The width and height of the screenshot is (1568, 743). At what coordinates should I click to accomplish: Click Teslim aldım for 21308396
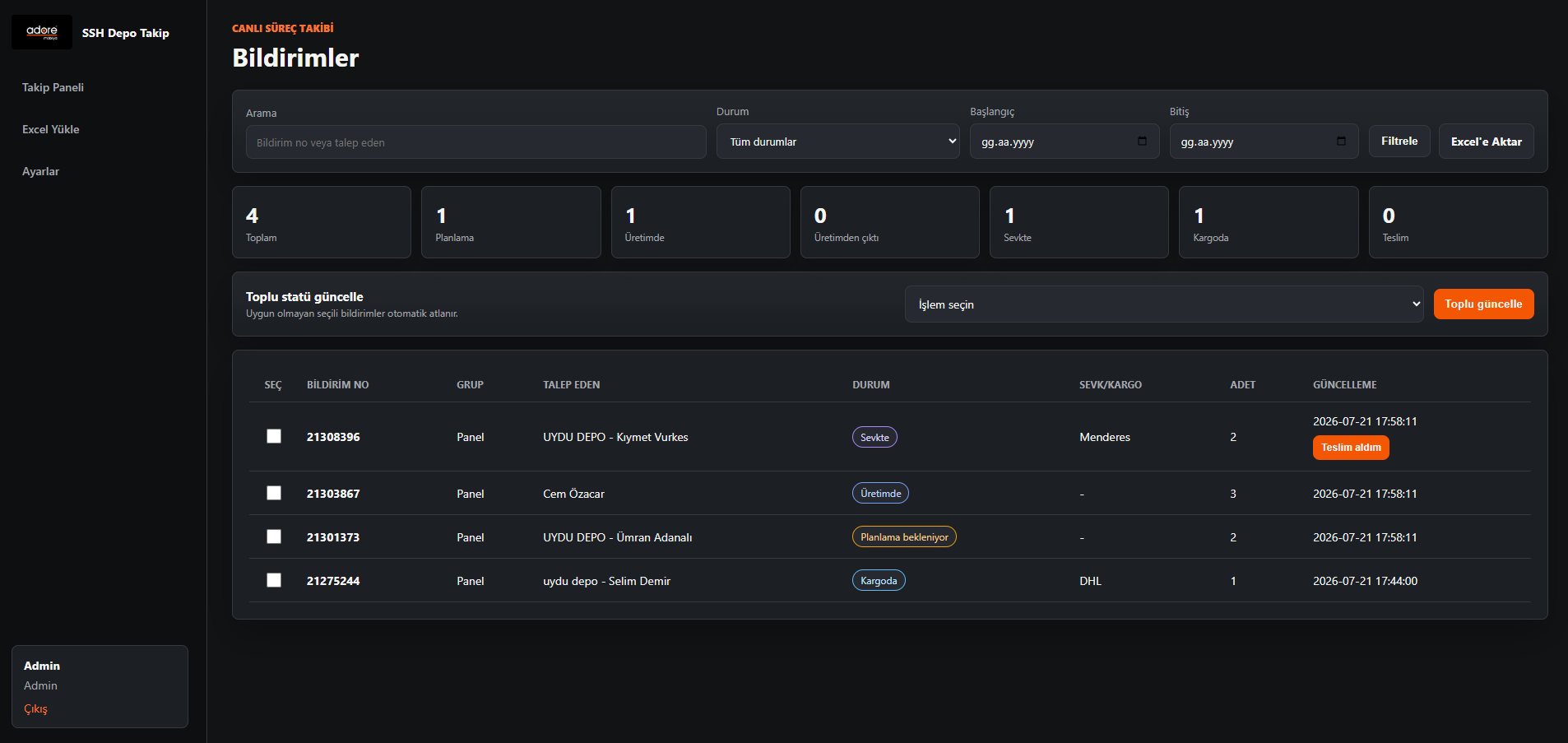[1351, 448]
